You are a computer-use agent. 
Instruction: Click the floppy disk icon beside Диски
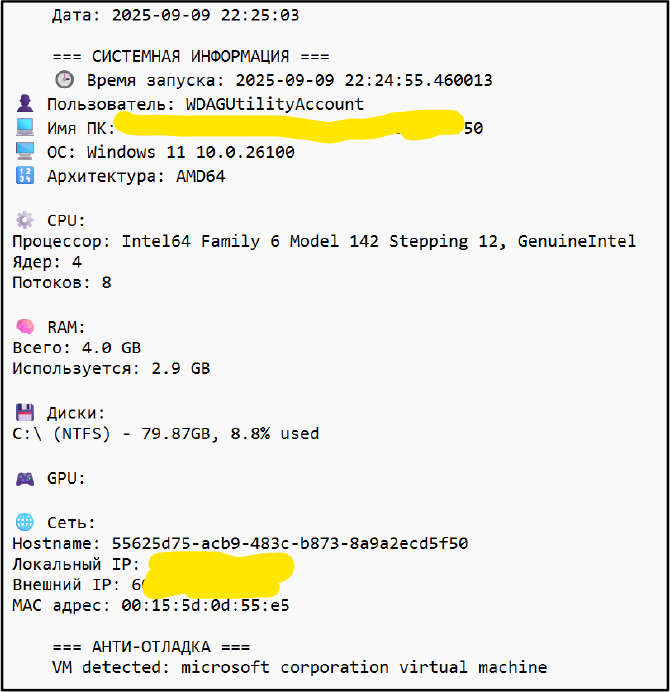point(25,412)
